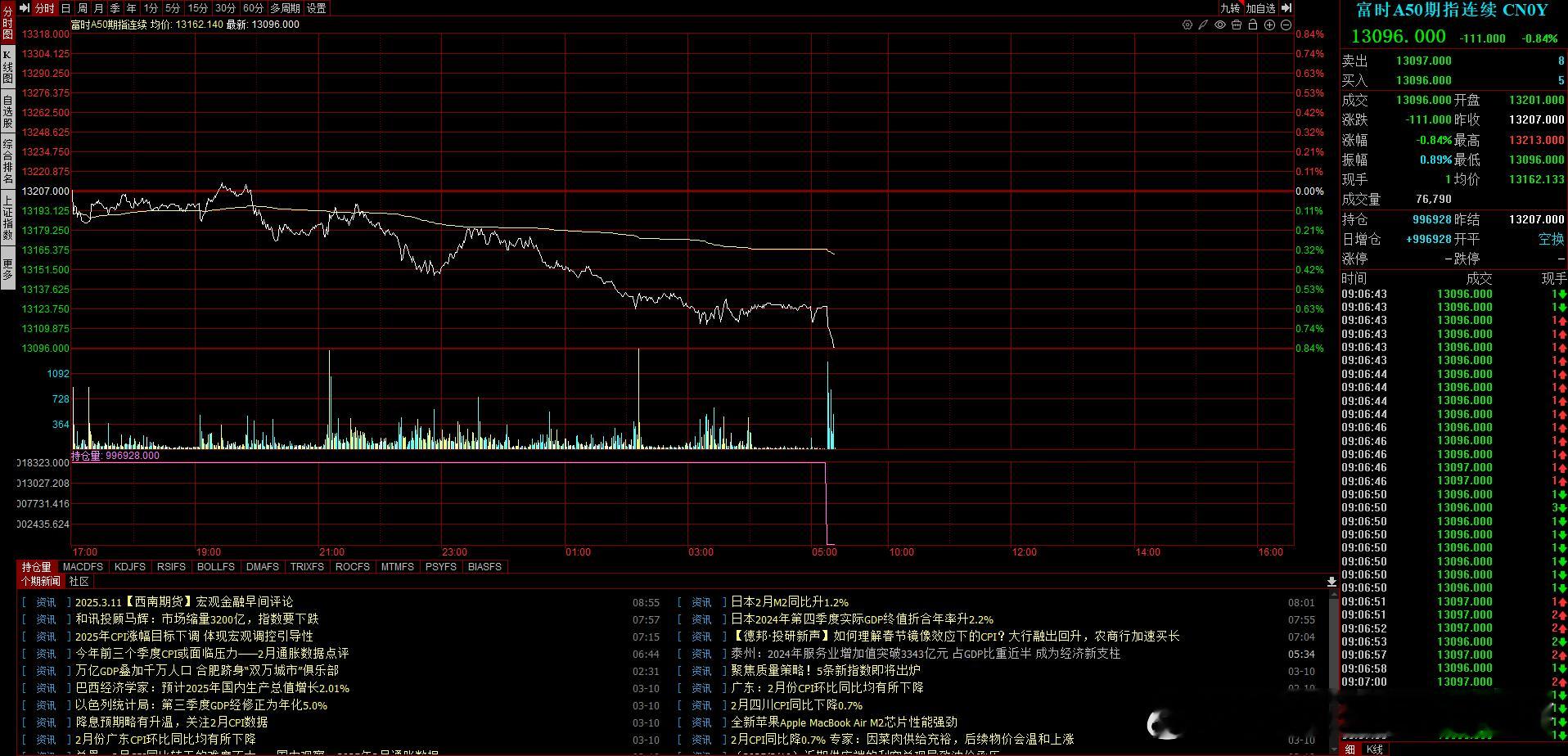Select the BOLLFS indicator tab
This screenshot has width=1568, height=756.
click(x=216, y=567)
